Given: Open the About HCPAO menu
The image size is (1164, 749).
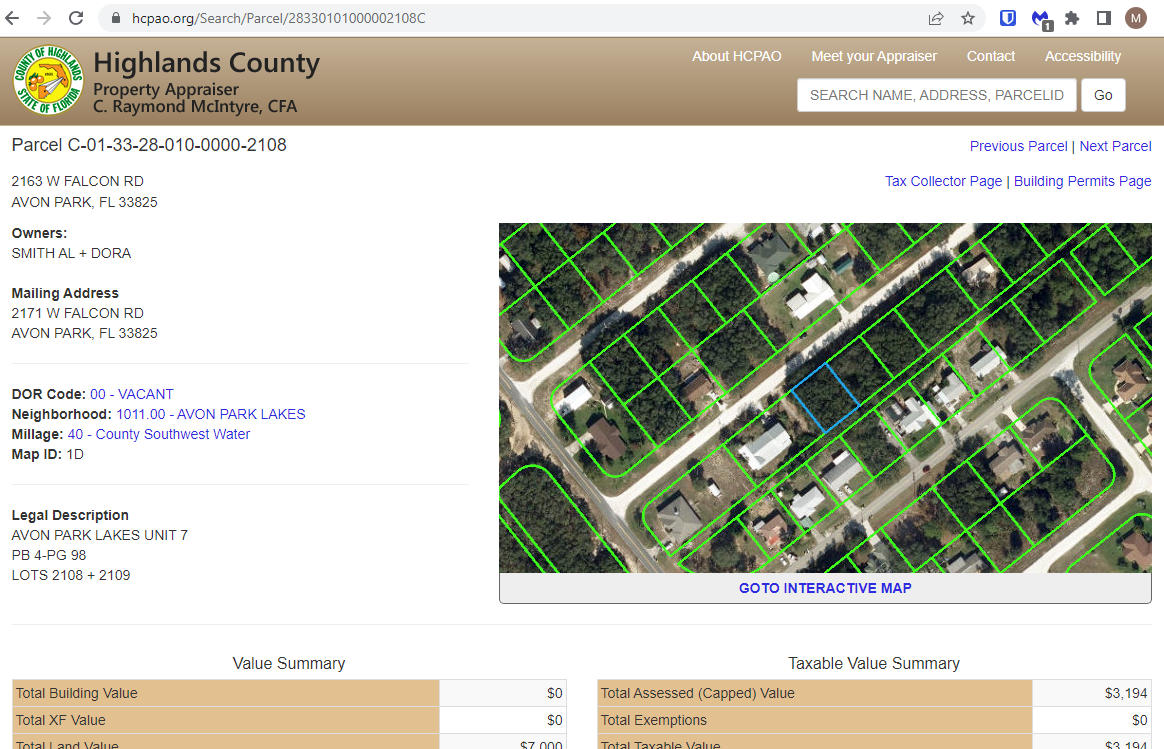Looking at the screenshot, I should 736,56.
